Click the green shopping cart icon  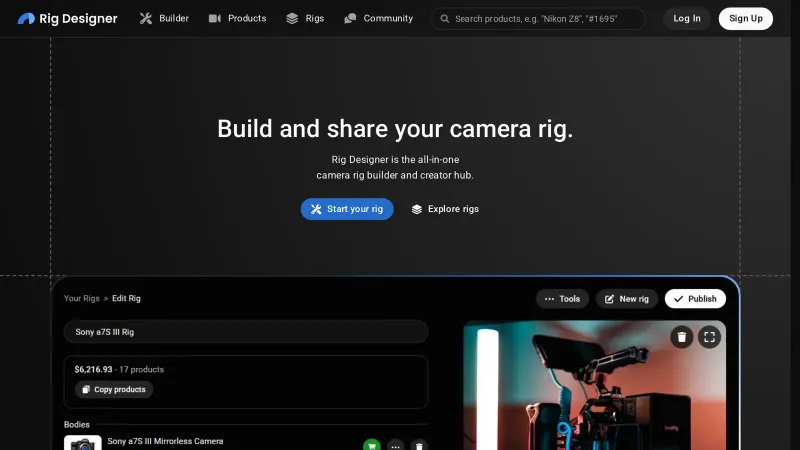[372, 445]
